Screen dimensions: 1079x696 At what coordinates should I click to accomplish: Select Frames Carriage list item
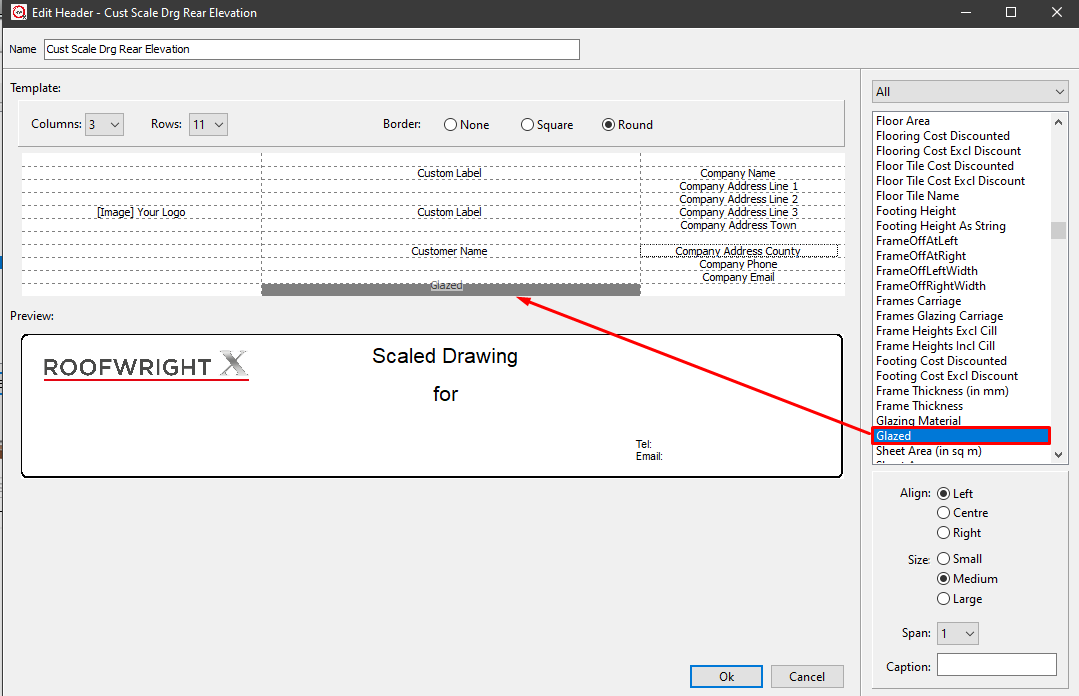point(919,301)
